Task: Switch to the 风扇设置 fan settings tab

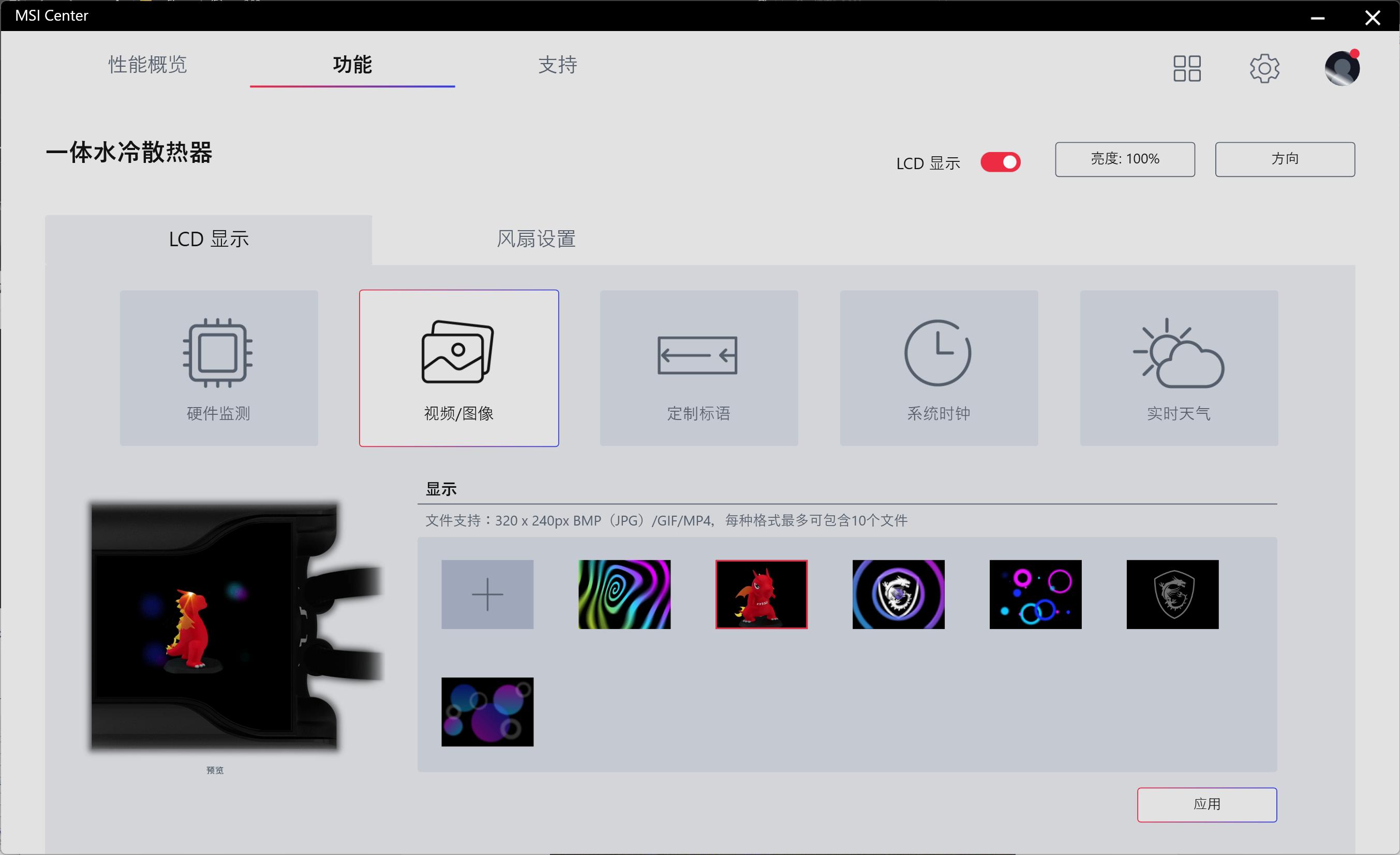Action: 534,239
